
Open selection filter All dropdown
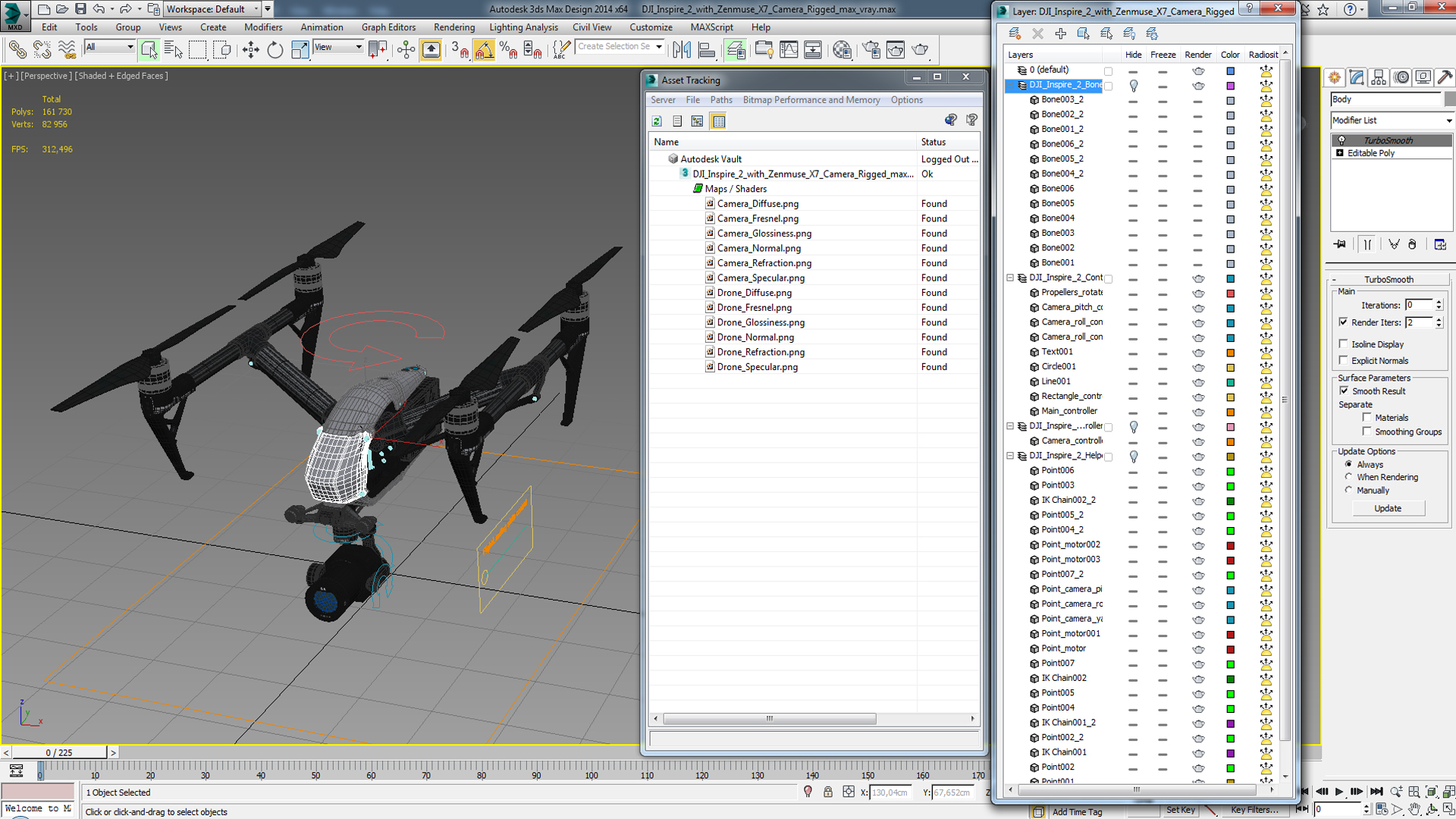click(110, 47)
